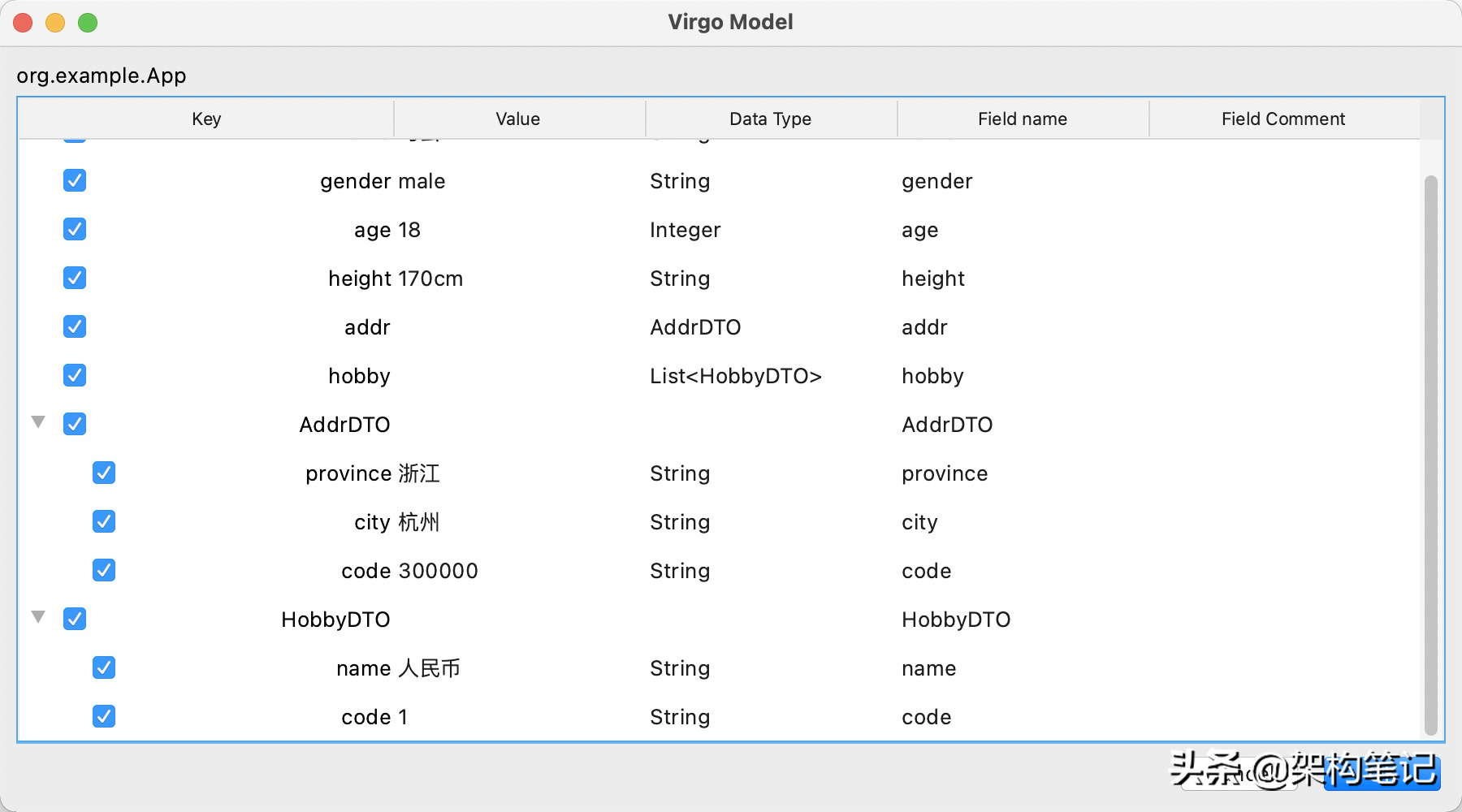Edit the 'gender' field name cell
The height and width of the screenshot is (812, 1462).
pos(936,181)
